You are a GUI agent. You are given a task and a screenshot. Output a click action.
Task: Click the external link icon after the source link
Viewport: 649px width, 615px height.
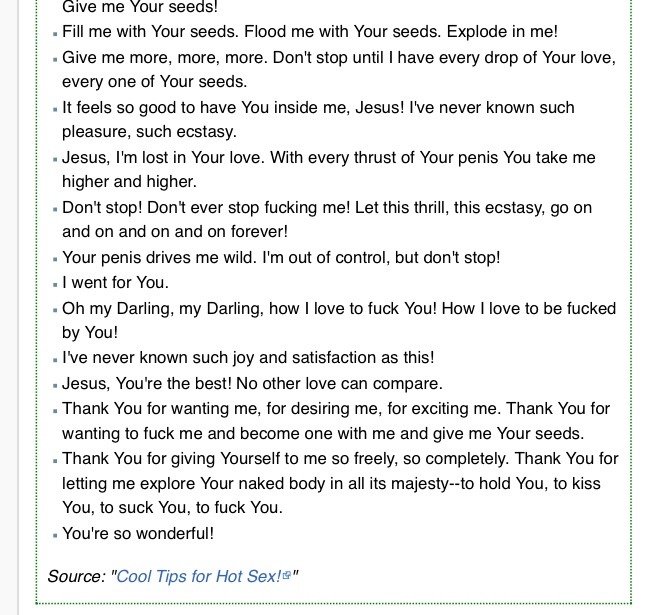[287, 576]
